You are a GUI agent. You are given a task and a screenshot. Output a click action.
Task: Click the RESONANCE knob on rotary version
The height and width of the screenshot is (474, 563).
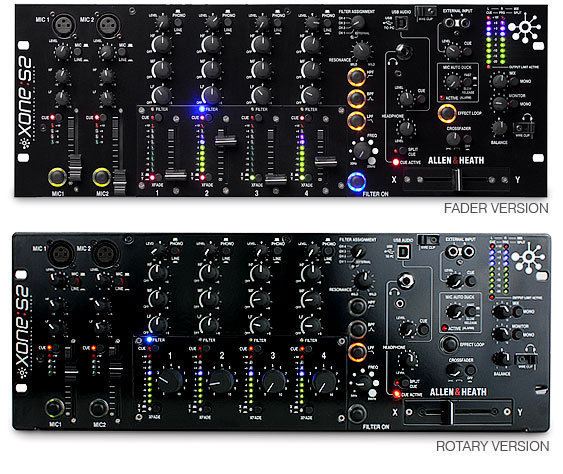[x=363, y=280]
